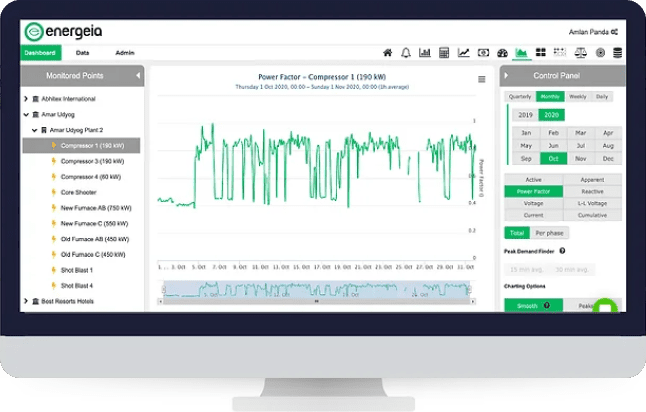This screenshot has height=412, width=646.
Task: Open the Admin tab
Action: click(x=125, y=52)
